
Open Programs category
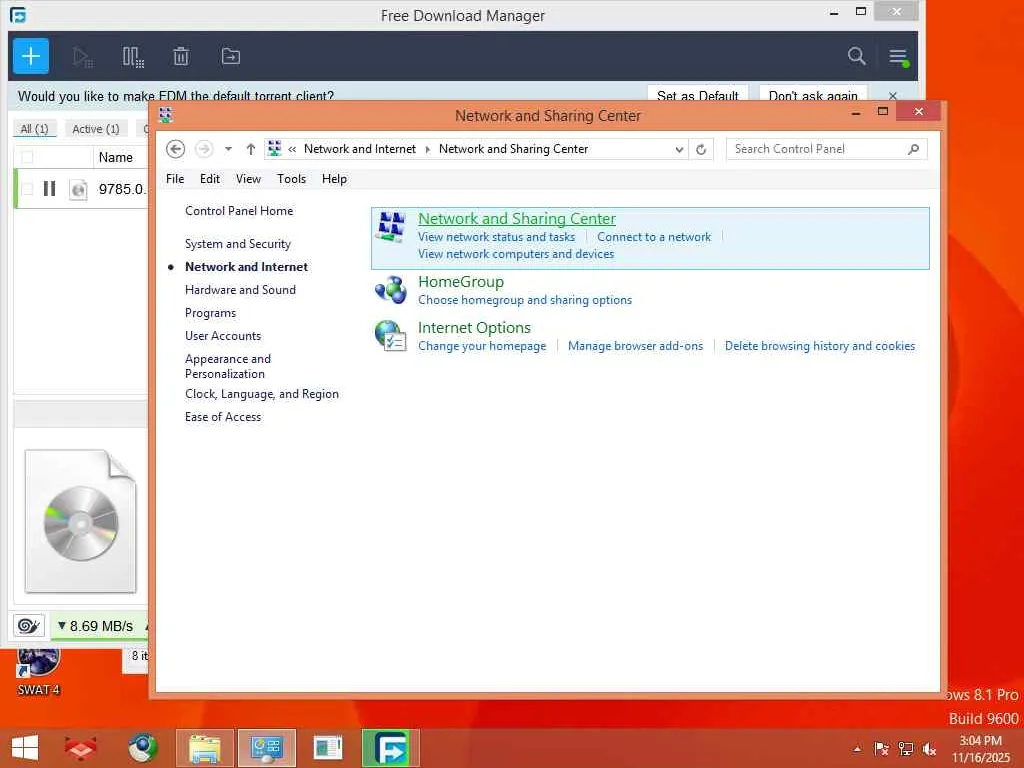click(210, 313)
